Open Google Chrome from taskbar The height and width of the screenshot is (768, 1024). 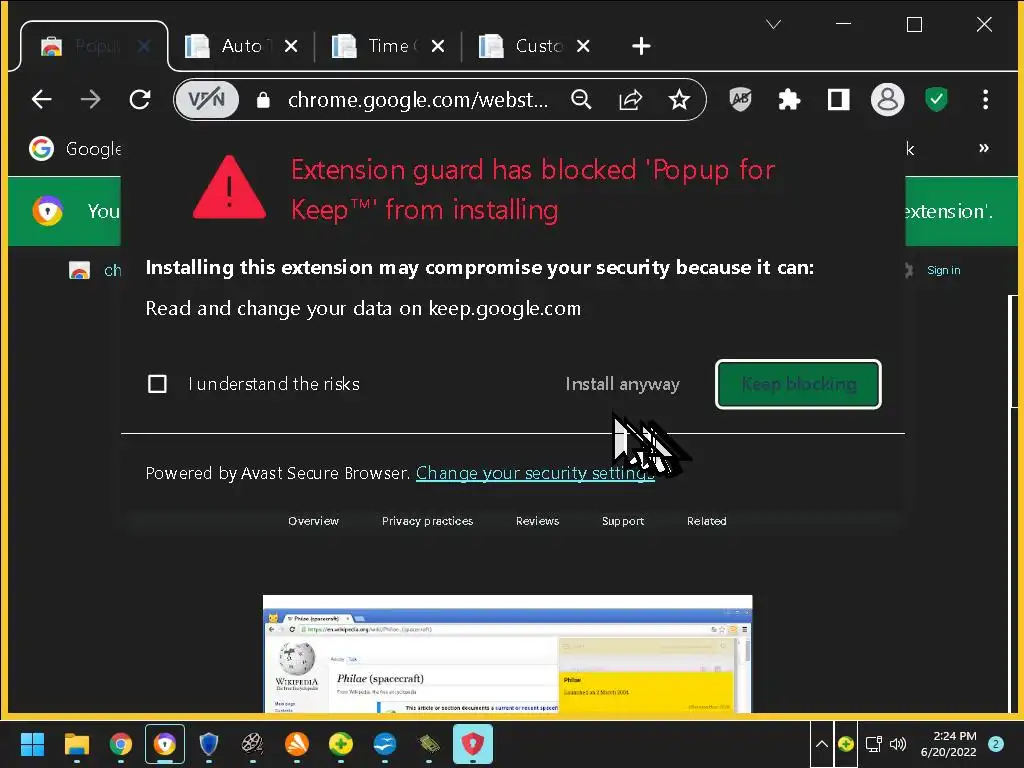tap(121, 744)
